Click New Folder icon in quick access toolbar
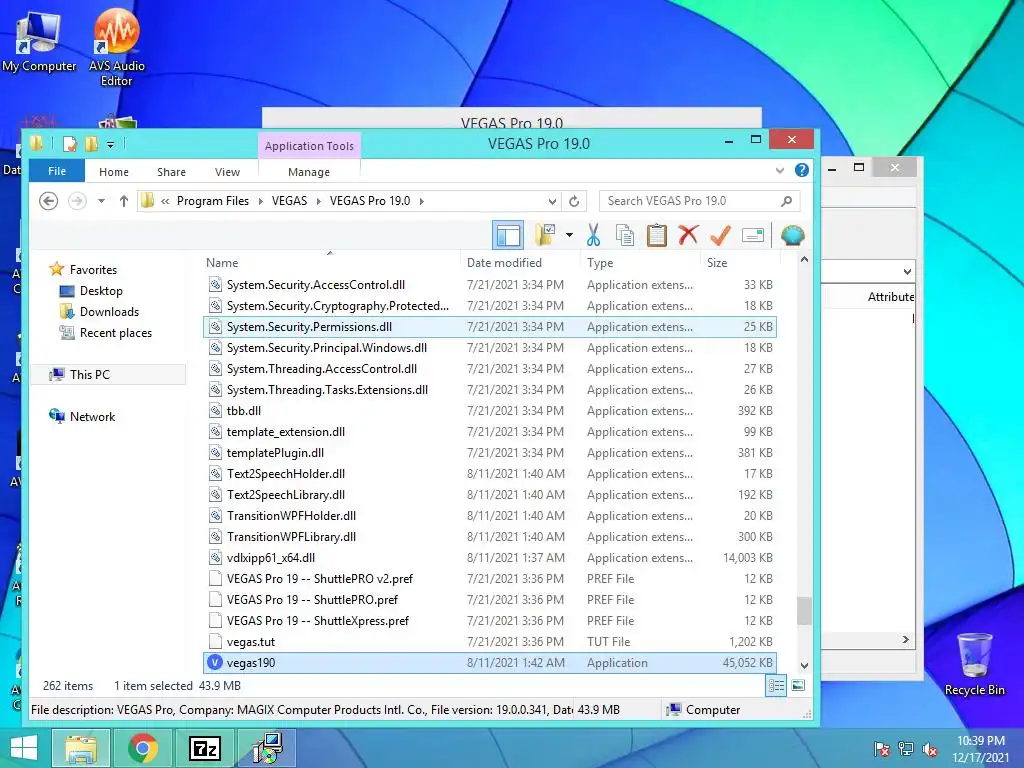The width and height of the screenshot is (1024, 768). [91, 144]
